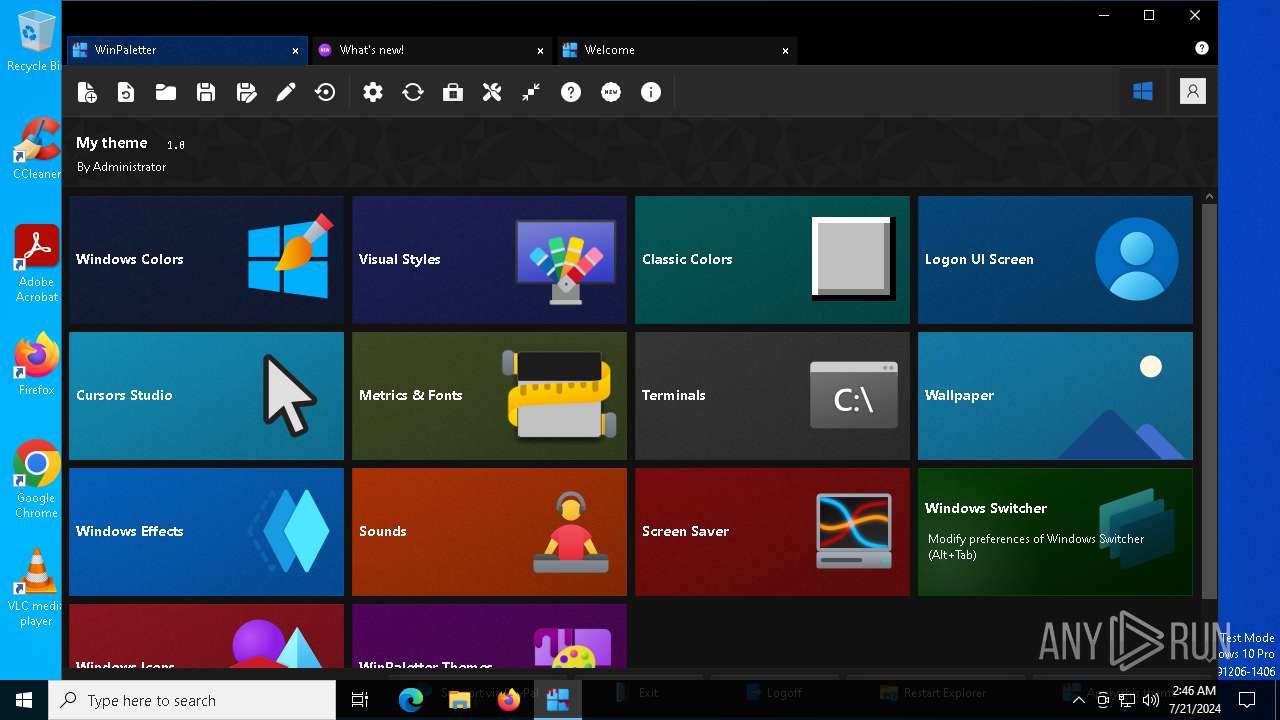Open the store bag icon
Image resolution: width=1280 pixels, height=720 pixels.
pyautogui.click(x=453, y=92)
